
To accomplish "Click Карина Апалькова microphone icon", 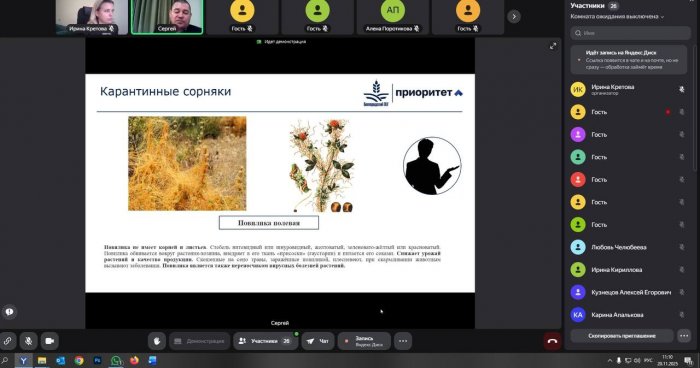I will point(682,315).
